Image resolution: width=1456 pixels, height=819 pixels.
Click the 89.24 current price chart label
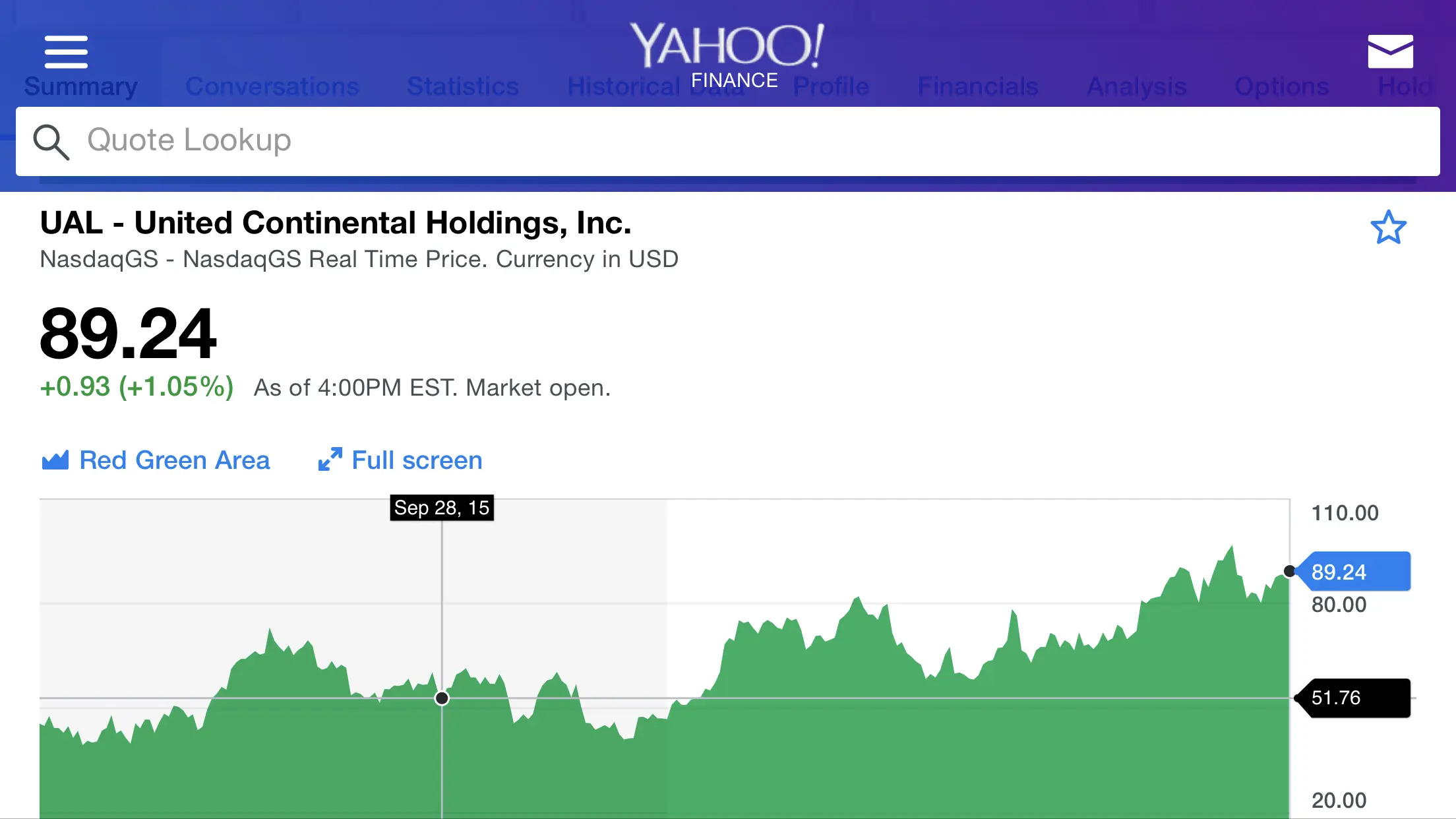(1353, 572)
